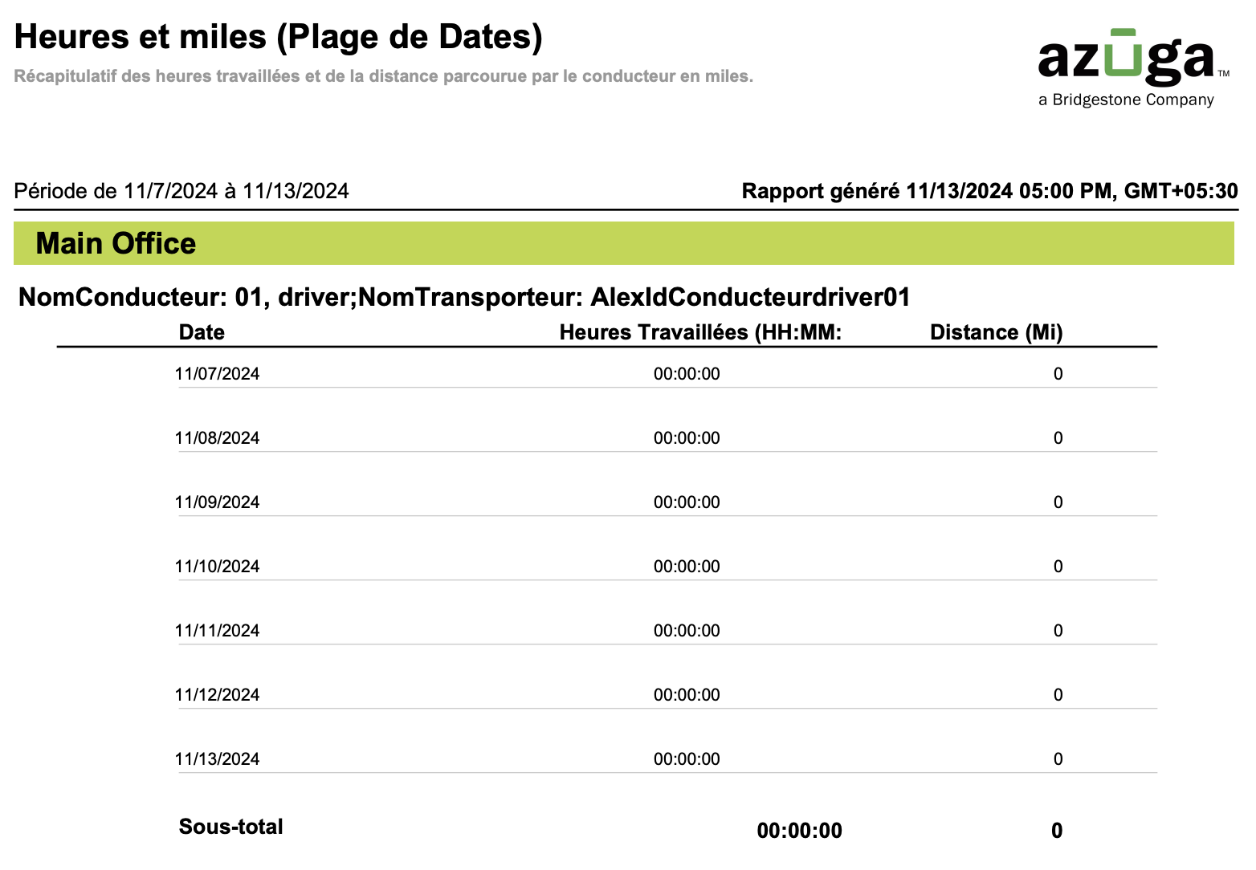
Task: Select the 11/12/2024 date cell
Action: [x=217, y=694]
